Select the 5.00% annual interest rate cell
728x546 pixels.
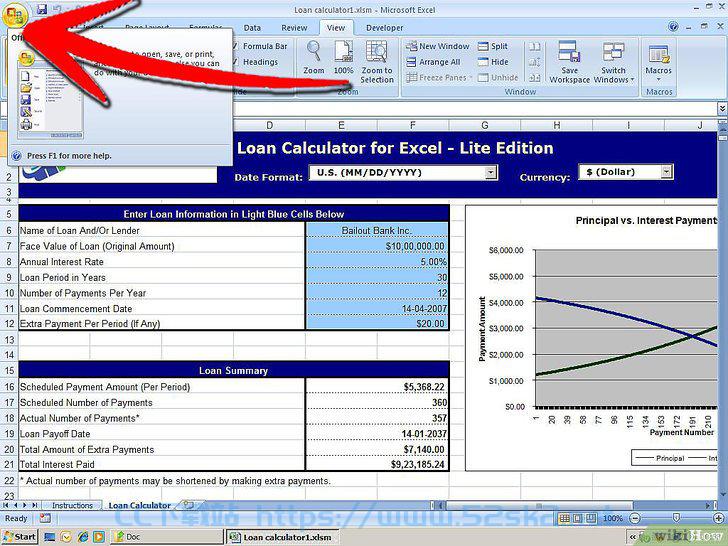pos(377,261)
